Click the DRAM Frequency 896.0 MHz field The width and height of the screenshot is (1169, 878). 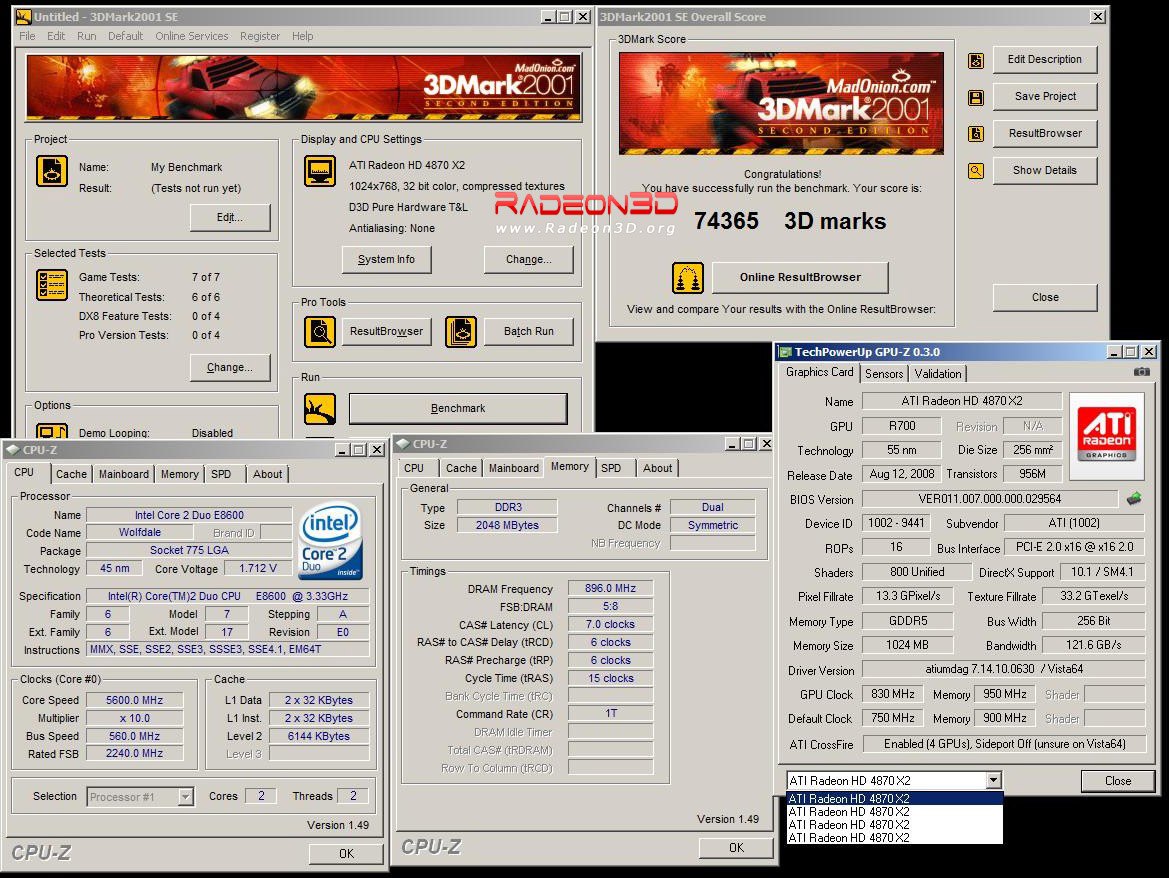[x=610, y=588]
